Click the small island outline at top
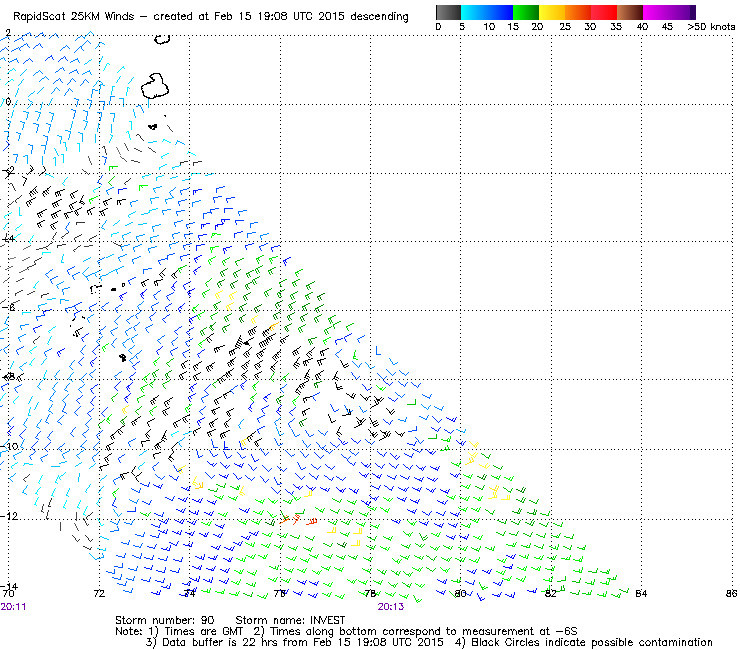The image size is (740, 650). coord(162,39)
